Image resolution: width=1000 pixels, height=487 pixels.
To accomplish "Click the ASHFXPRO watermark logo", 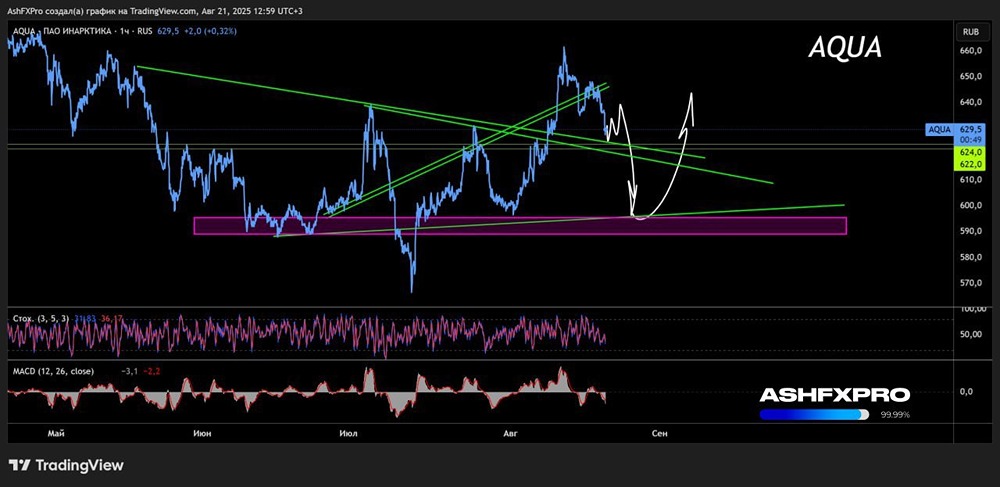I will pyautogui.click(x=834, y=395).
